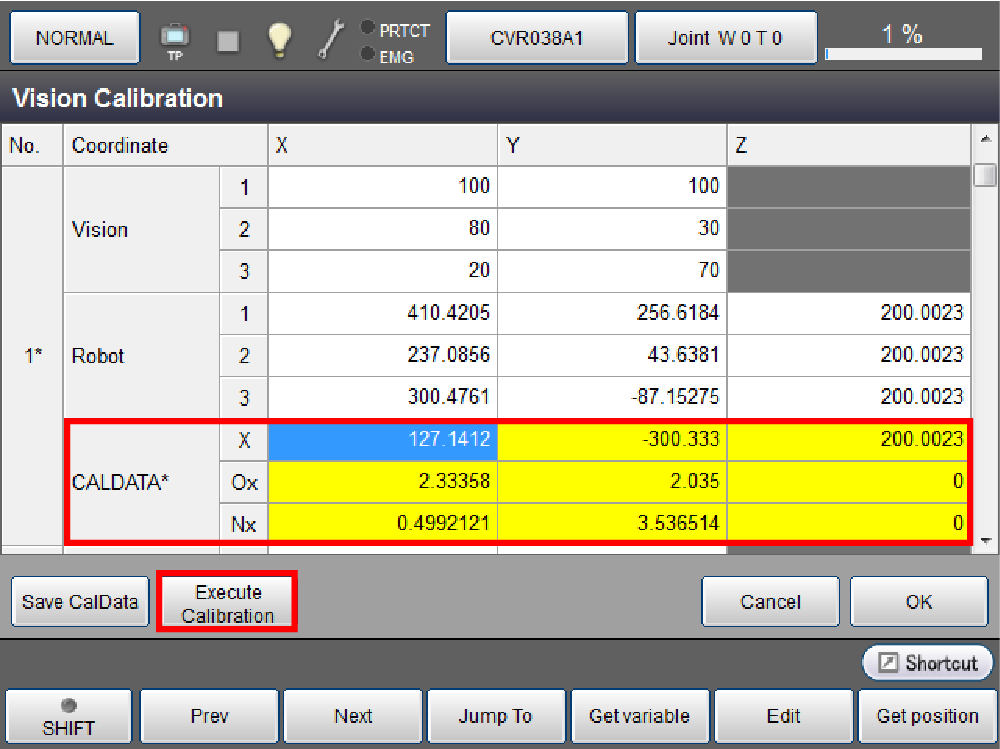Screen dimensions: 1000x749
Task: Open the Joint W 0 T 0 selector
Action: coord(725,39)
